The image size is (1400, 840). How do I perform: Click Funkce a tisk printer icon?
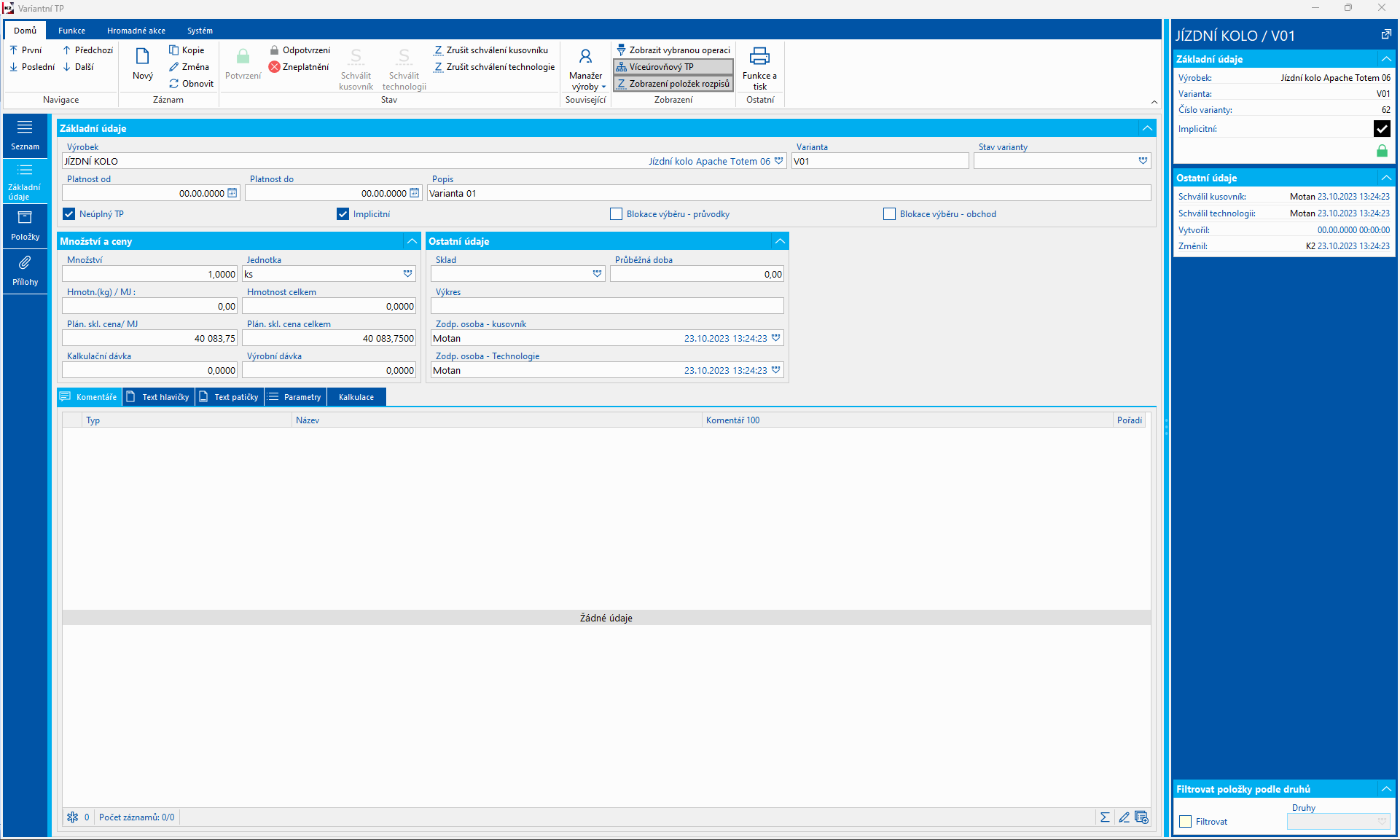[x=759, y=58]
